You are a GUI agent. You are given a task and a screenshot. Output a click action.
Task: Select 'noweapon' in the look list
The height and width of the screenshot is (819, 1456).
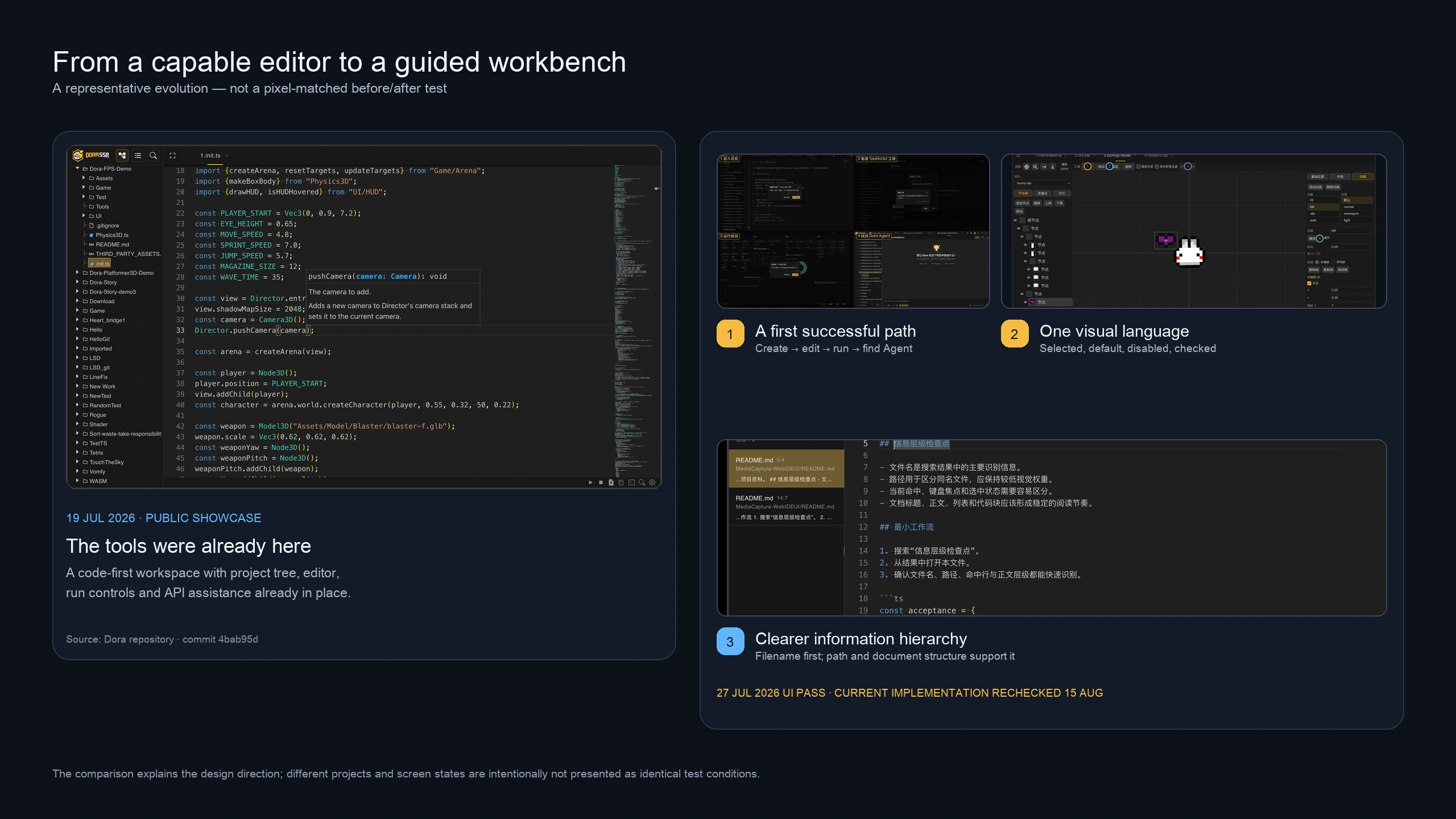click(x=1357, y=213)
